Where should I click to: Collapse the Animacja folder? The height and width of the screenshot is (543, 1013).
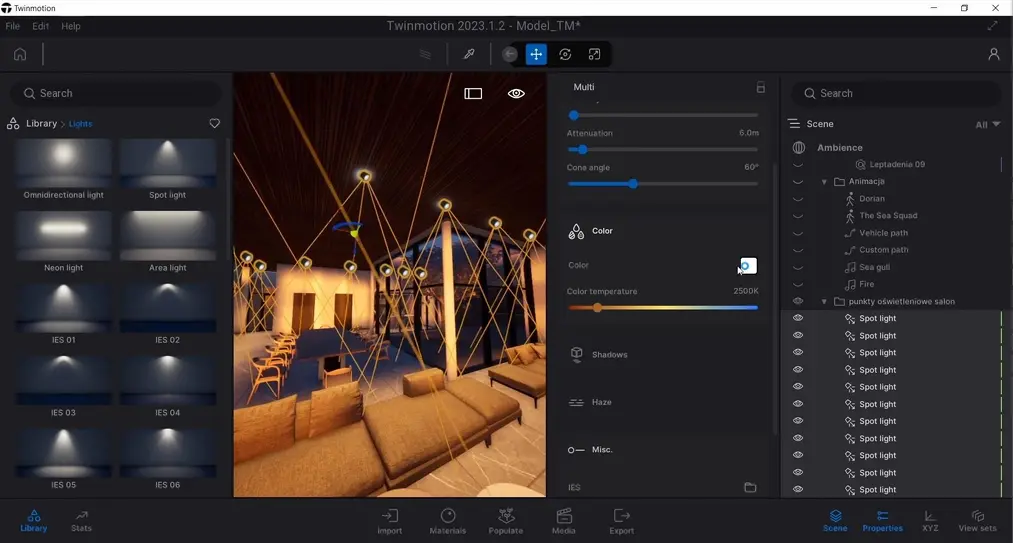(x=824, y=182)
